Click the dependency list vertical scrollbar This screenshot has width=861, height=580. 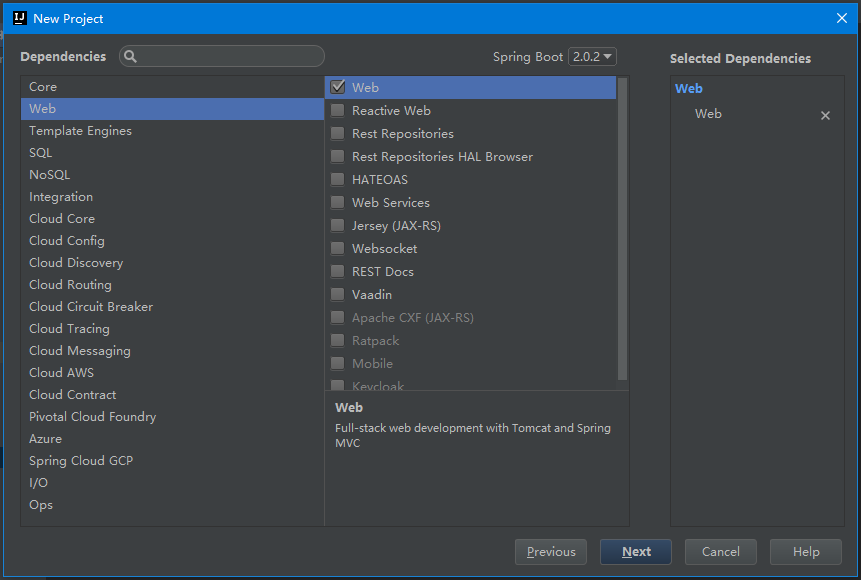tap(622, 228)
